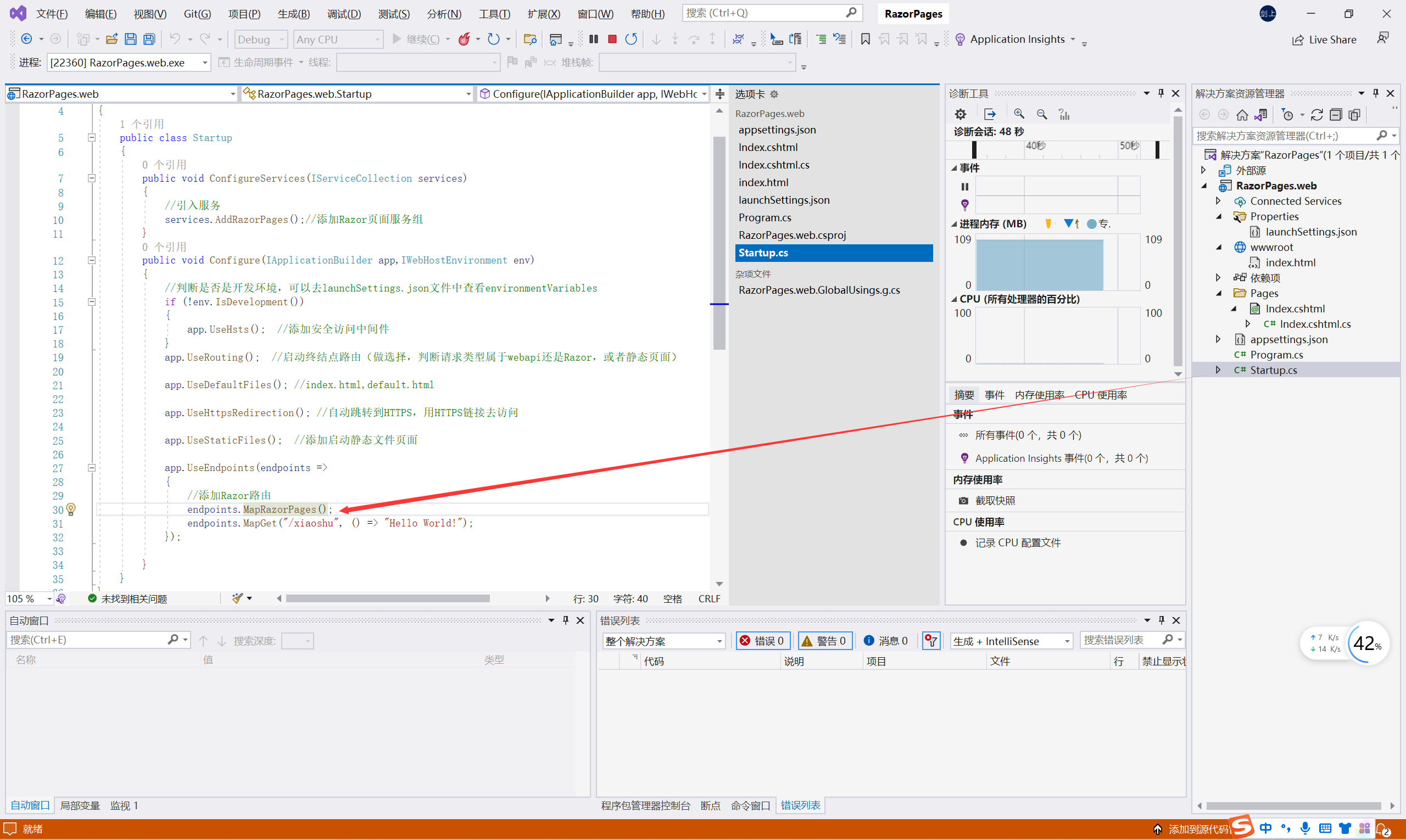Switch to the 局部变量 tab
This screenshot has width=1406, height=840.
80,805
